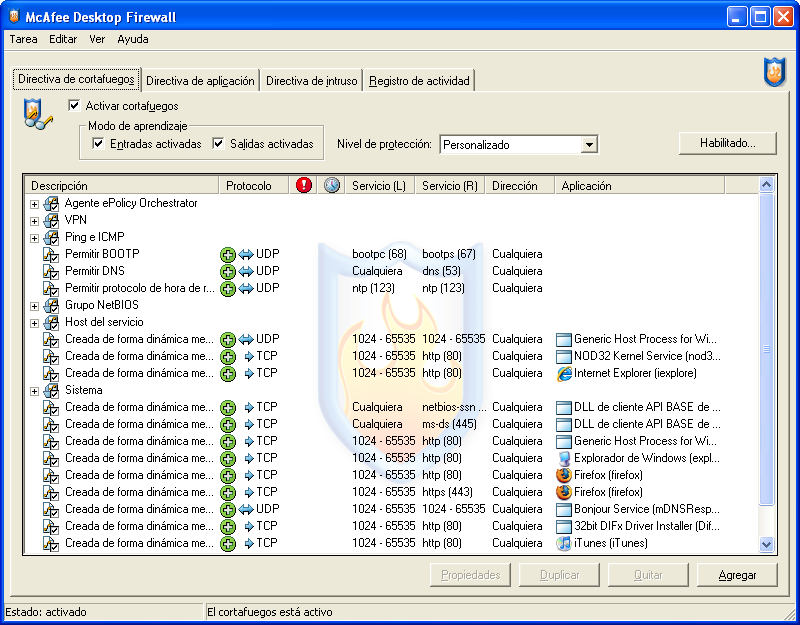Click the iTunes application icon
This screenshot has width=800, height=625.
click(564, 543)
